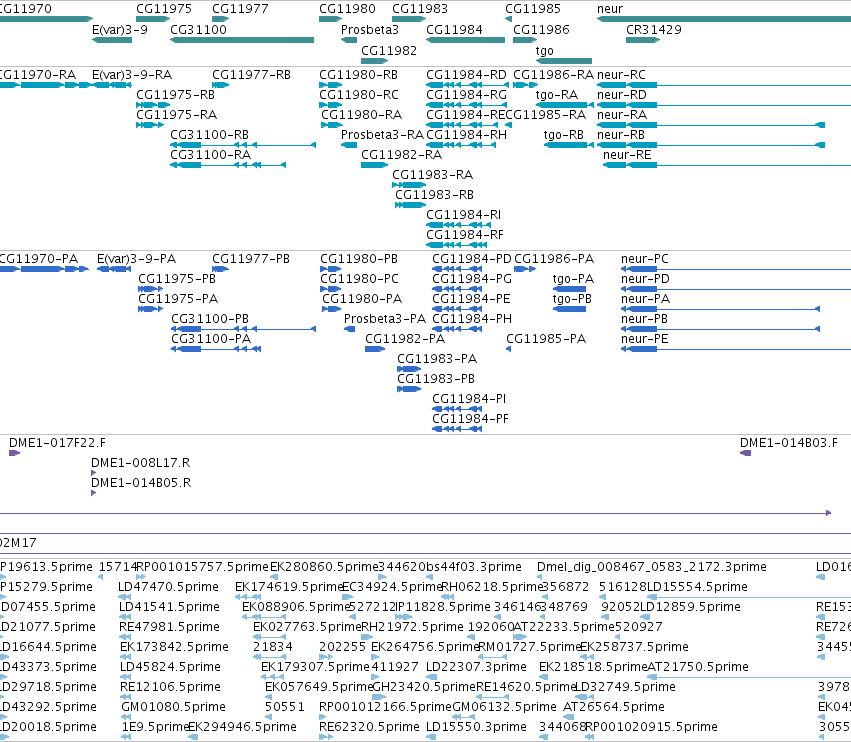Viewport: 851px width, 742px height.
Task: Click the CG11975 gene label
Action: point(164,9)
